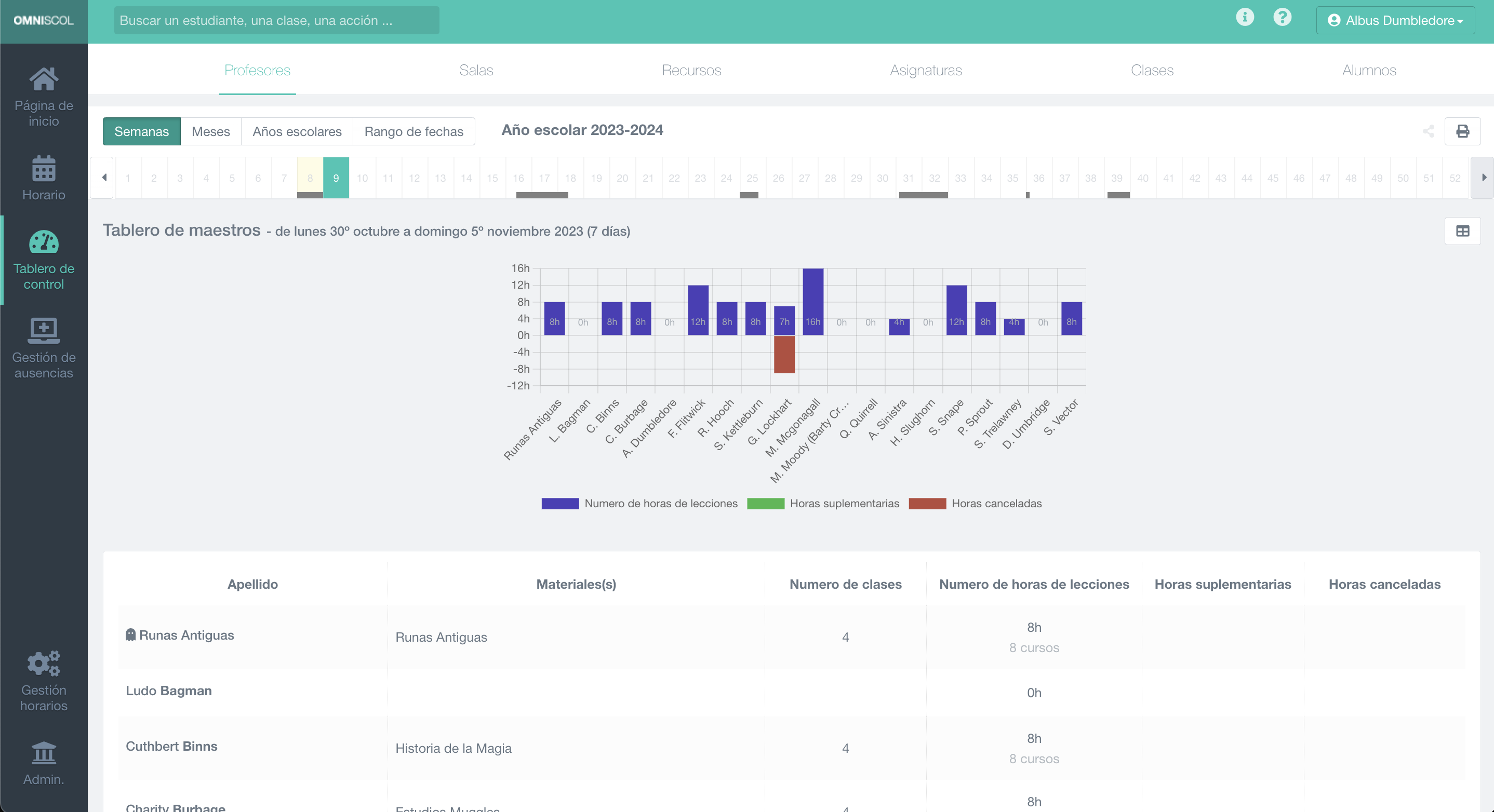Click the search input field
This screenshot has height=812, width=1494.
pos(276,20)
